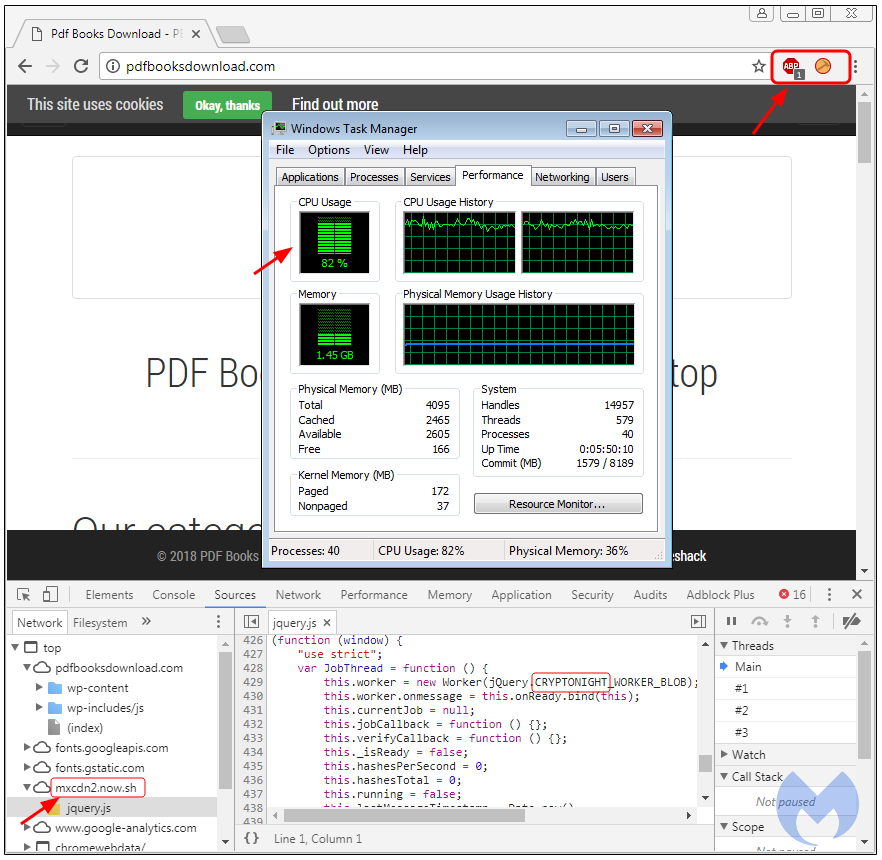Viewport: 882px width, 860px height.
Task: Open the (index) file in tree
Action: point(84,728)
